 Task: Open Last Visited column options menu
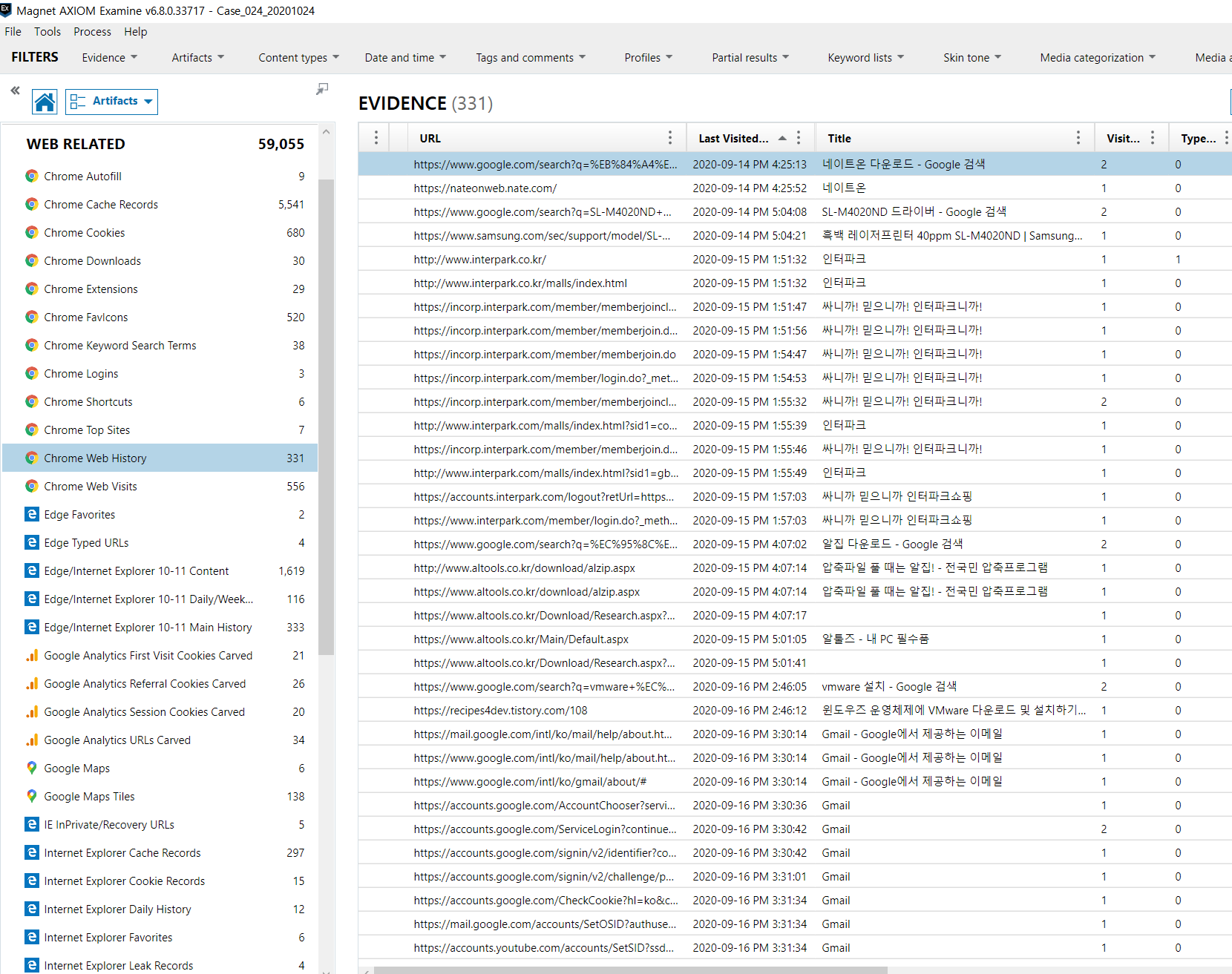click(x=799, y=138)
